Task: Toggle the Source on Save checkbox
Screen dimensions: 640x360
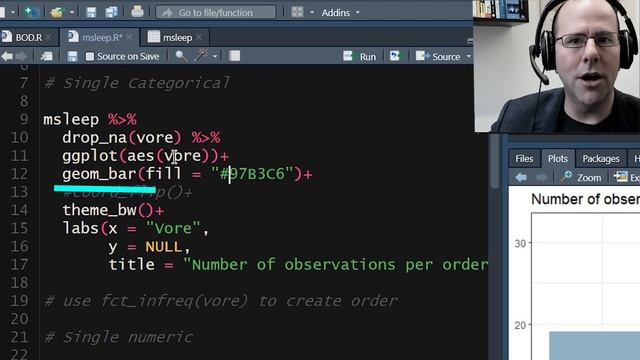Action: pyautogui.click(x=90, y=56)
